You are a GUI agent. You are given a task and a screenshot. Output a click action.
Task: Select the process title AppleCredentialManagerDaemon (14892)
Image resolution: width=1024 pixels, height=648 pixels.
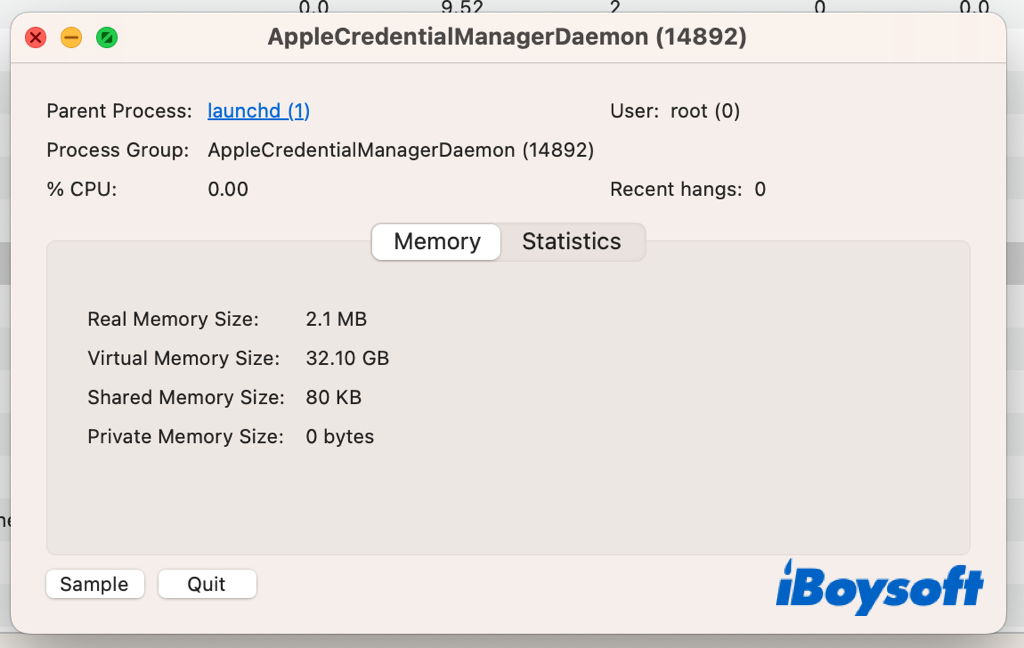(508, 37)
